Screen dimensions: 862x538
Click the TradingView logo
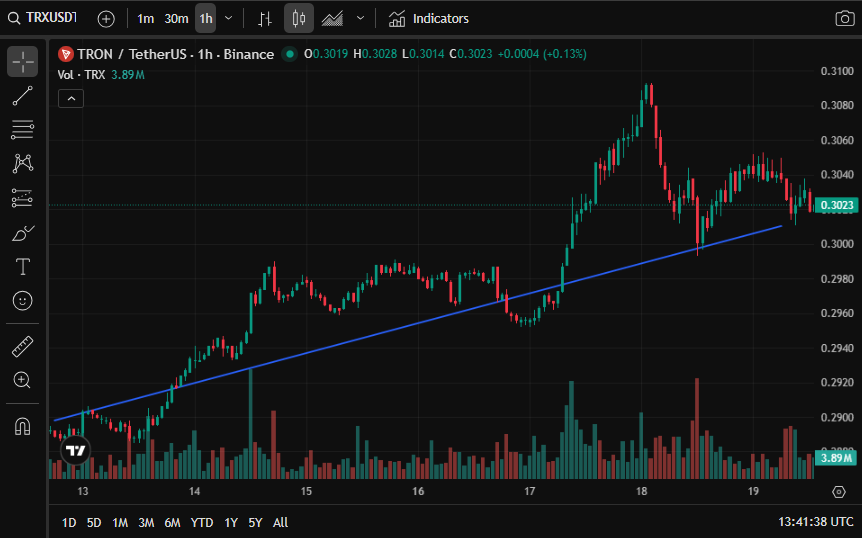pos(75,451)
